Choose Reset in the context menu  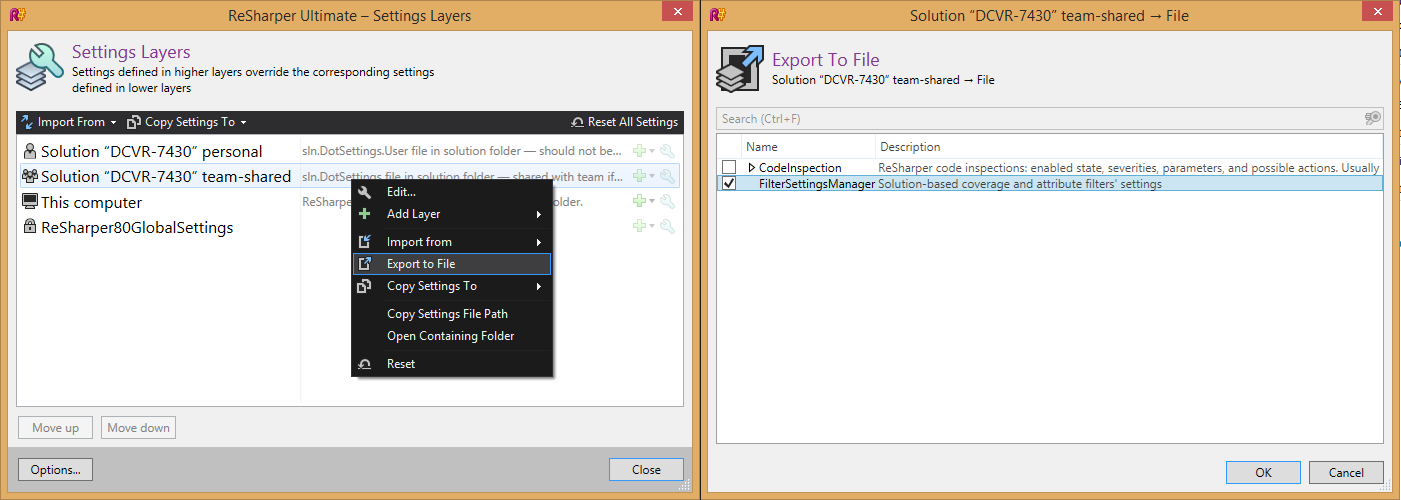pos(452,364)
